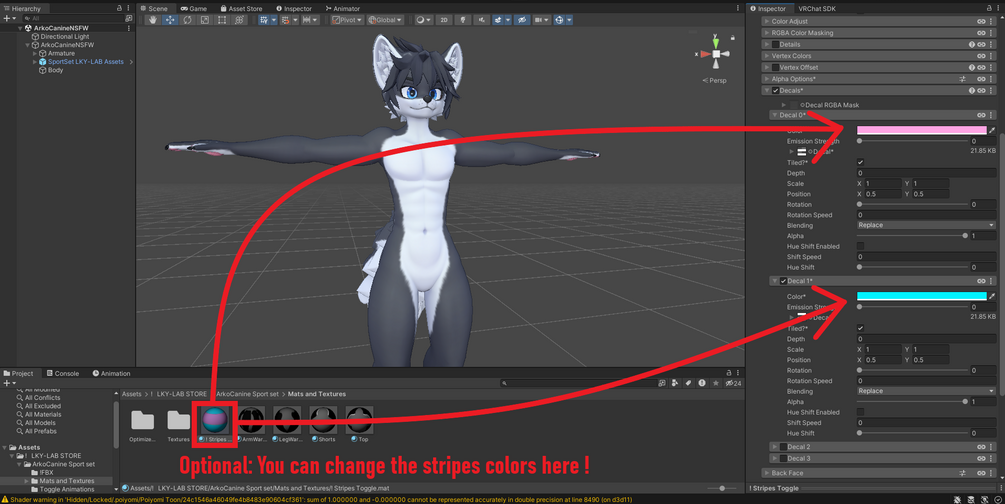The image size is (1005, 504).
Task: Open the Animator tab
Action: pos(342,8)
